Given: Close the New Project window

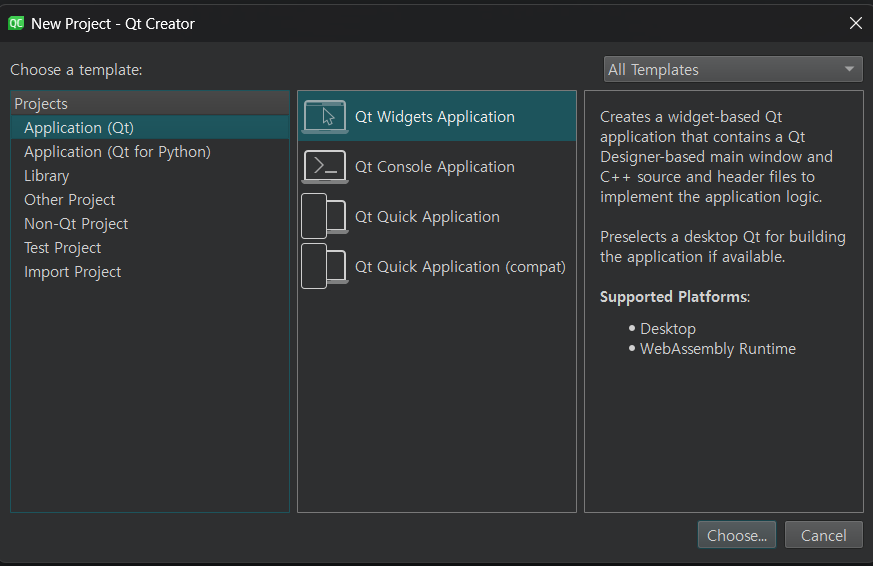Looking at the screenshot, I should tap(856, 23).
